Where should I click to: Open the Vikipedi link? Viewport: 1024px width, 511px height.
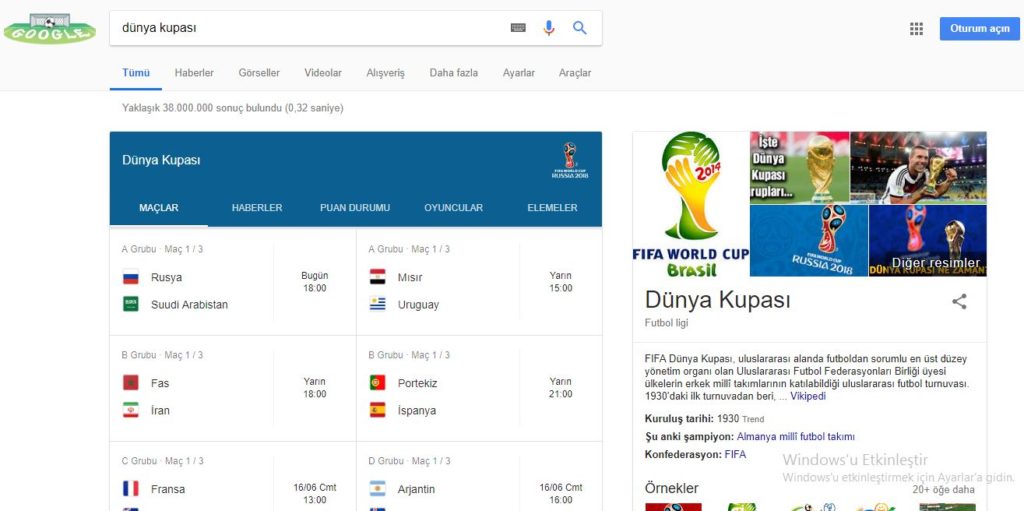[x=808, y=396]
